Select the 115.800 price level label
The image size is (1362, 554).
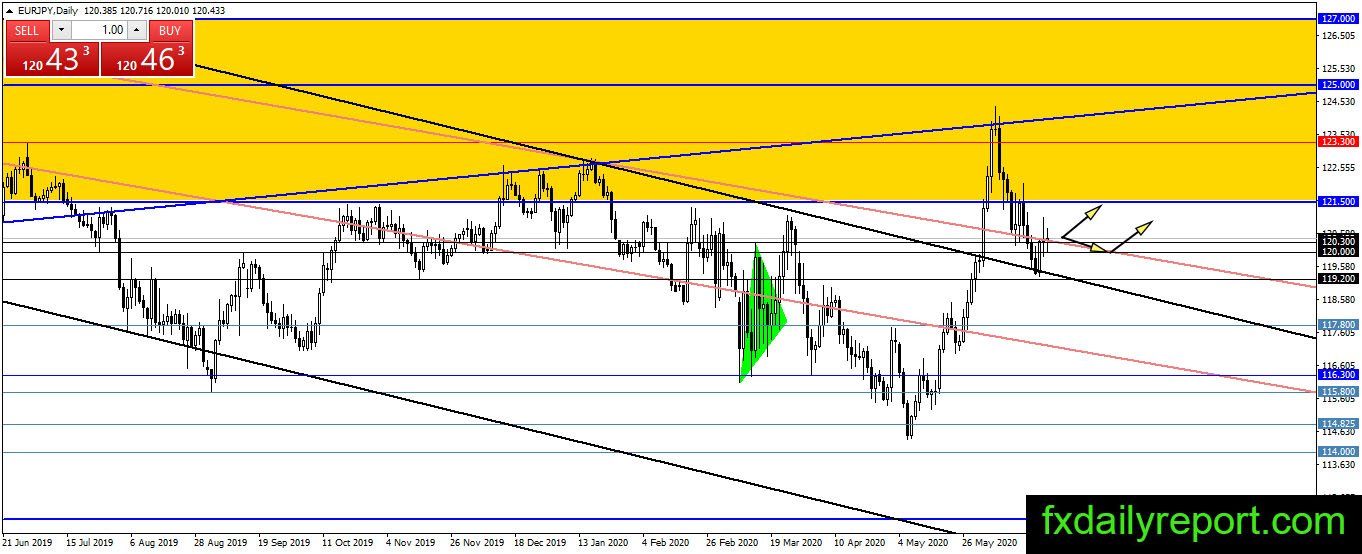(1338, 391)
